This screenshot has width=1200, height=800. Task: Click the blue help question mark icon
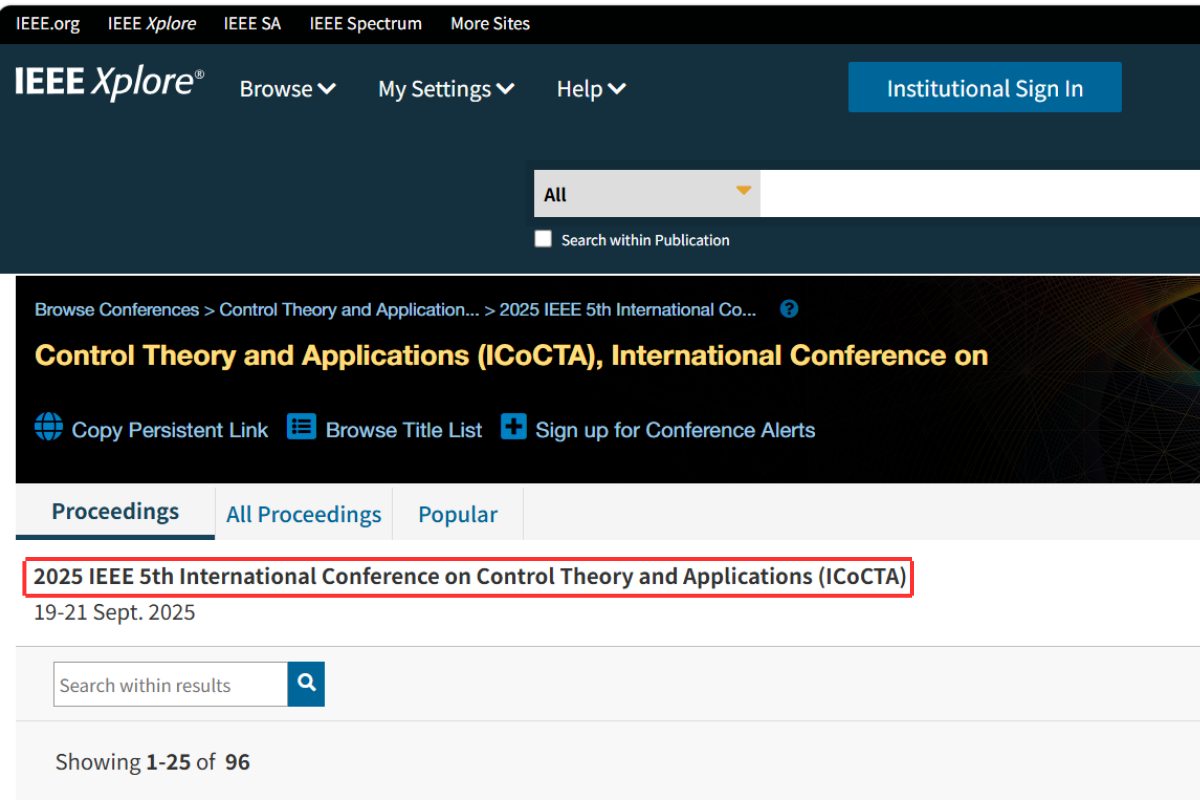click(x=789, y=309)
